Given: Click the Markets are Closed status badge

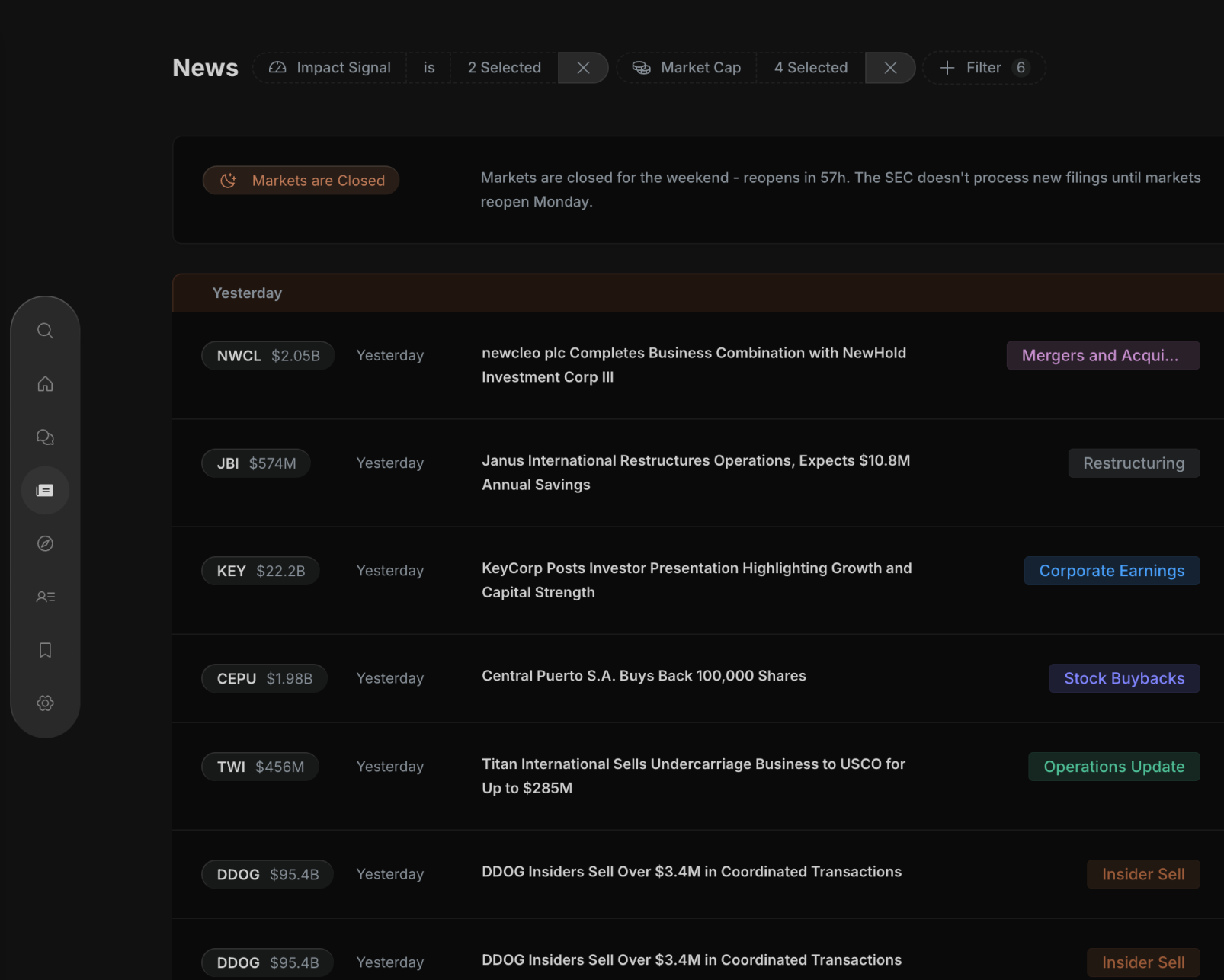Looking at the screenshot, I should (x=301, y=181).
